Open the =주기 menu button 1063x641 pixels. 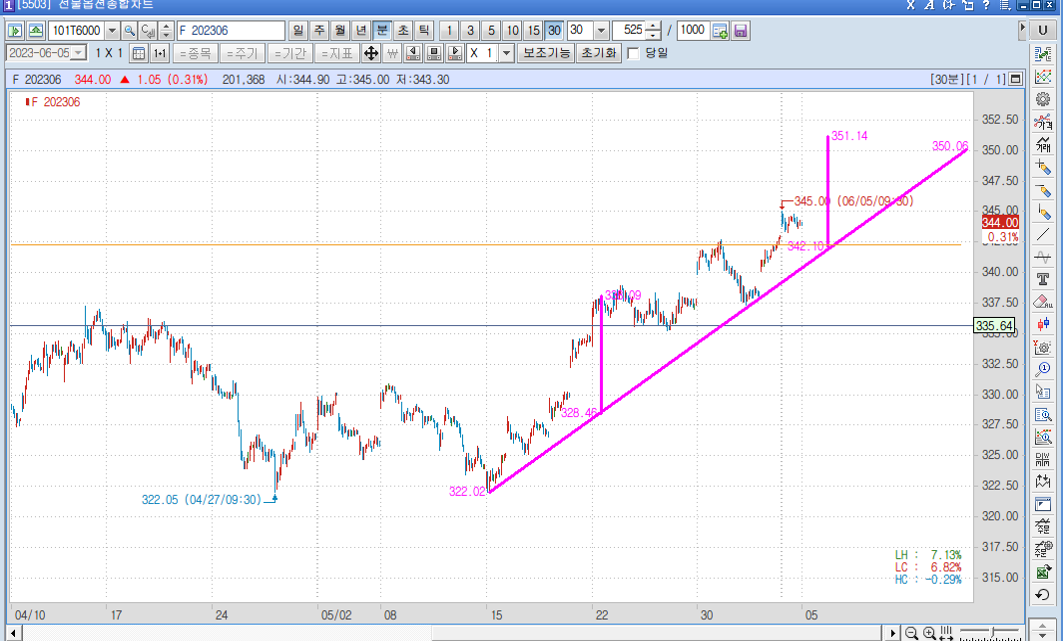point(242,53)
